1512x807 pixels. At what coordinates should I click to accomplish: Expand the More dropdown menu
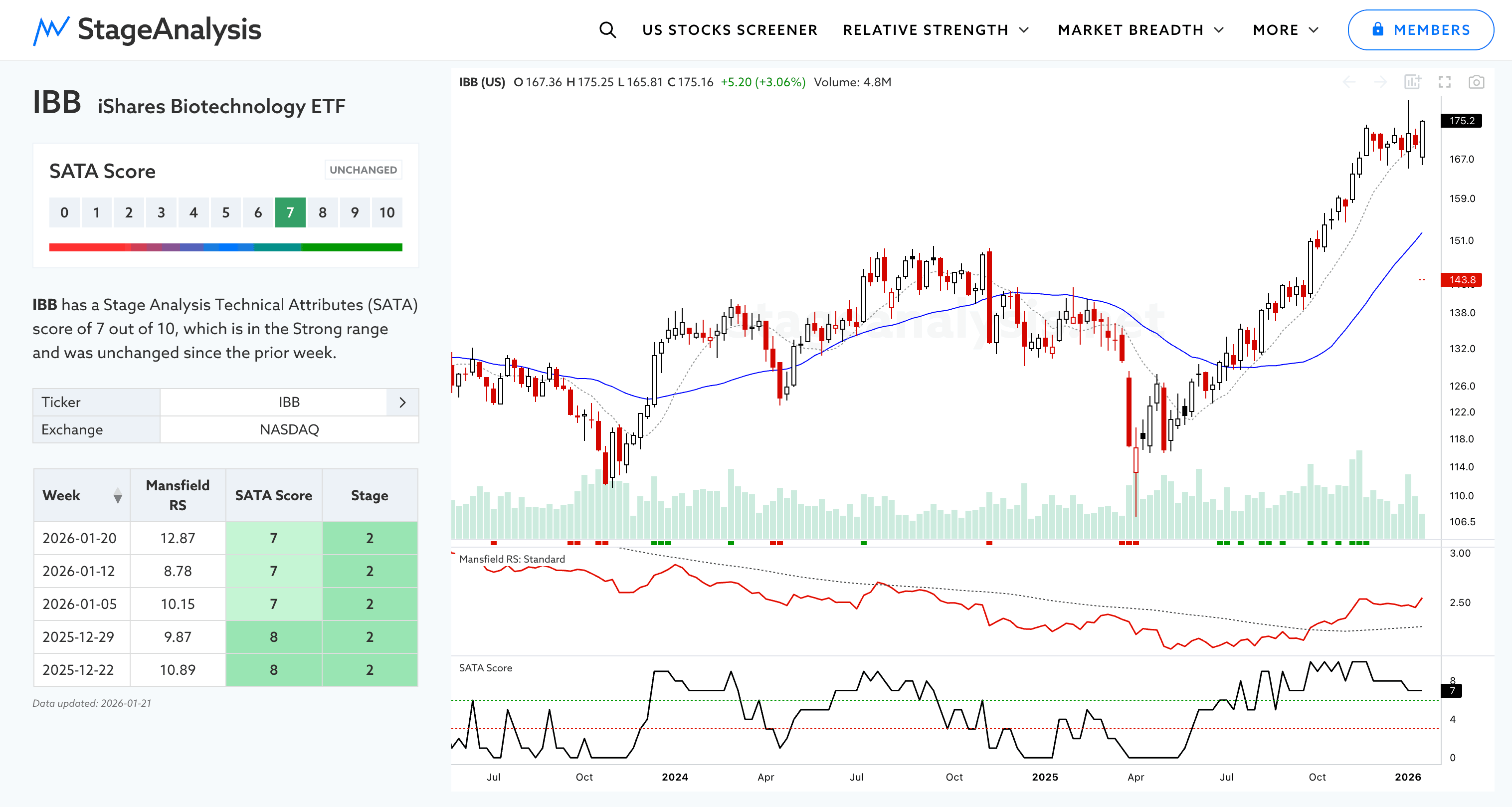1286,30
